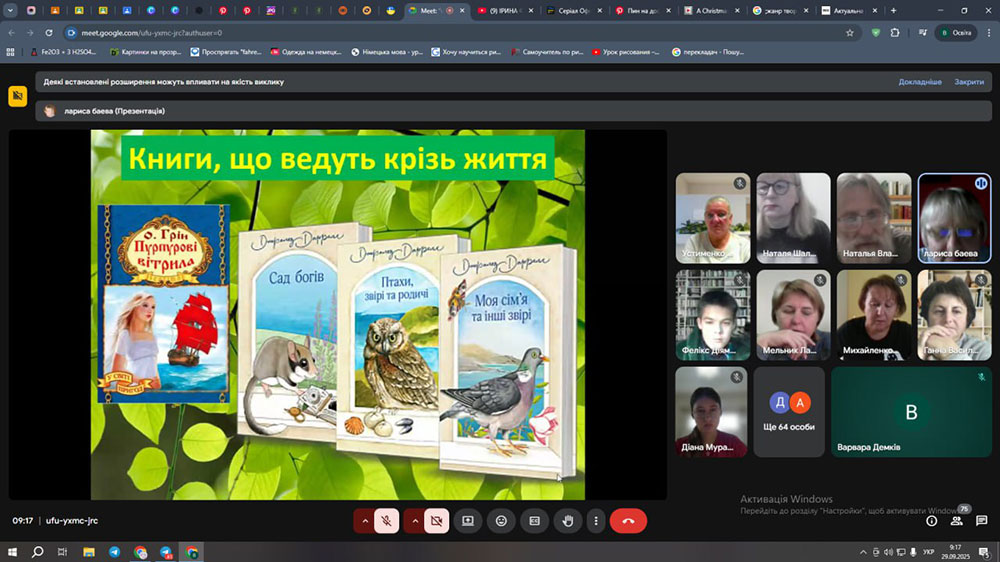This screenshot has width=1000, height=562.
Task: Select Ганна Васил... participant tile
Action: point(954,315)
